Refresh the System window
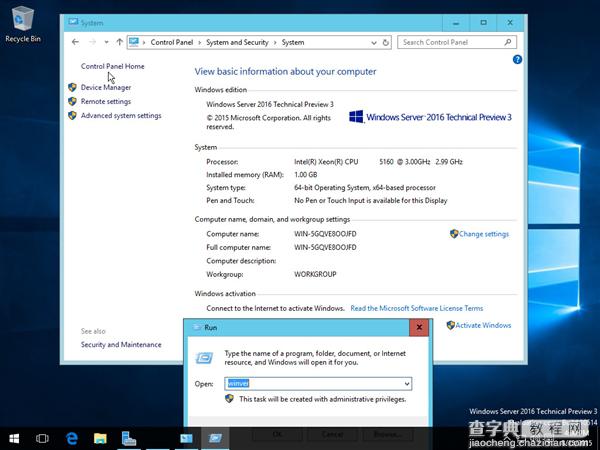This screenshot has width=600, height=450. pyautogui.click(x=386, y=42)
